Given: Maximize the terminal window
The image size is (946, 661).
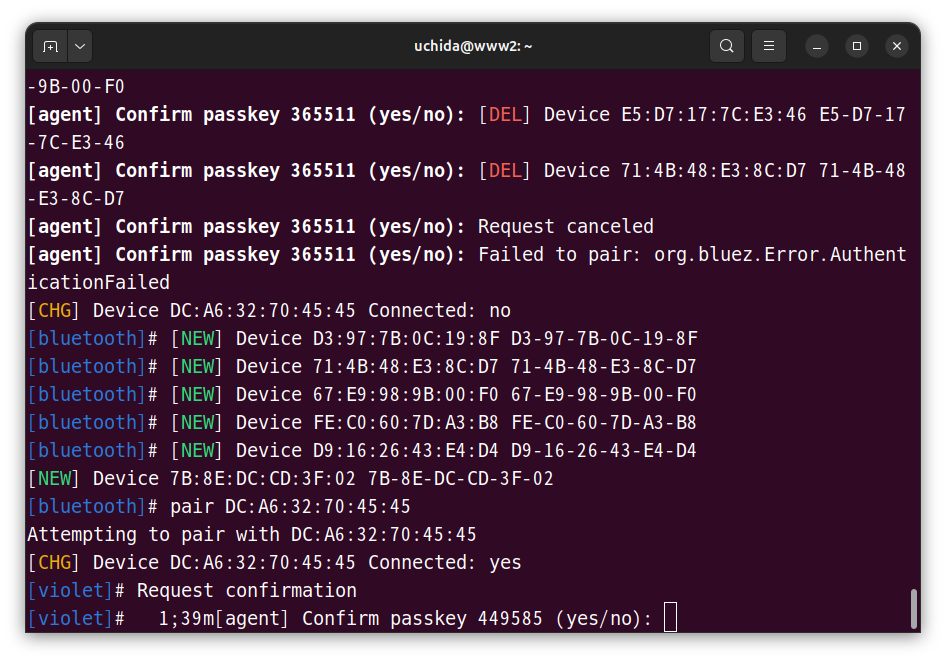Looking at the screenshot, I should click(x=857, y=46).
